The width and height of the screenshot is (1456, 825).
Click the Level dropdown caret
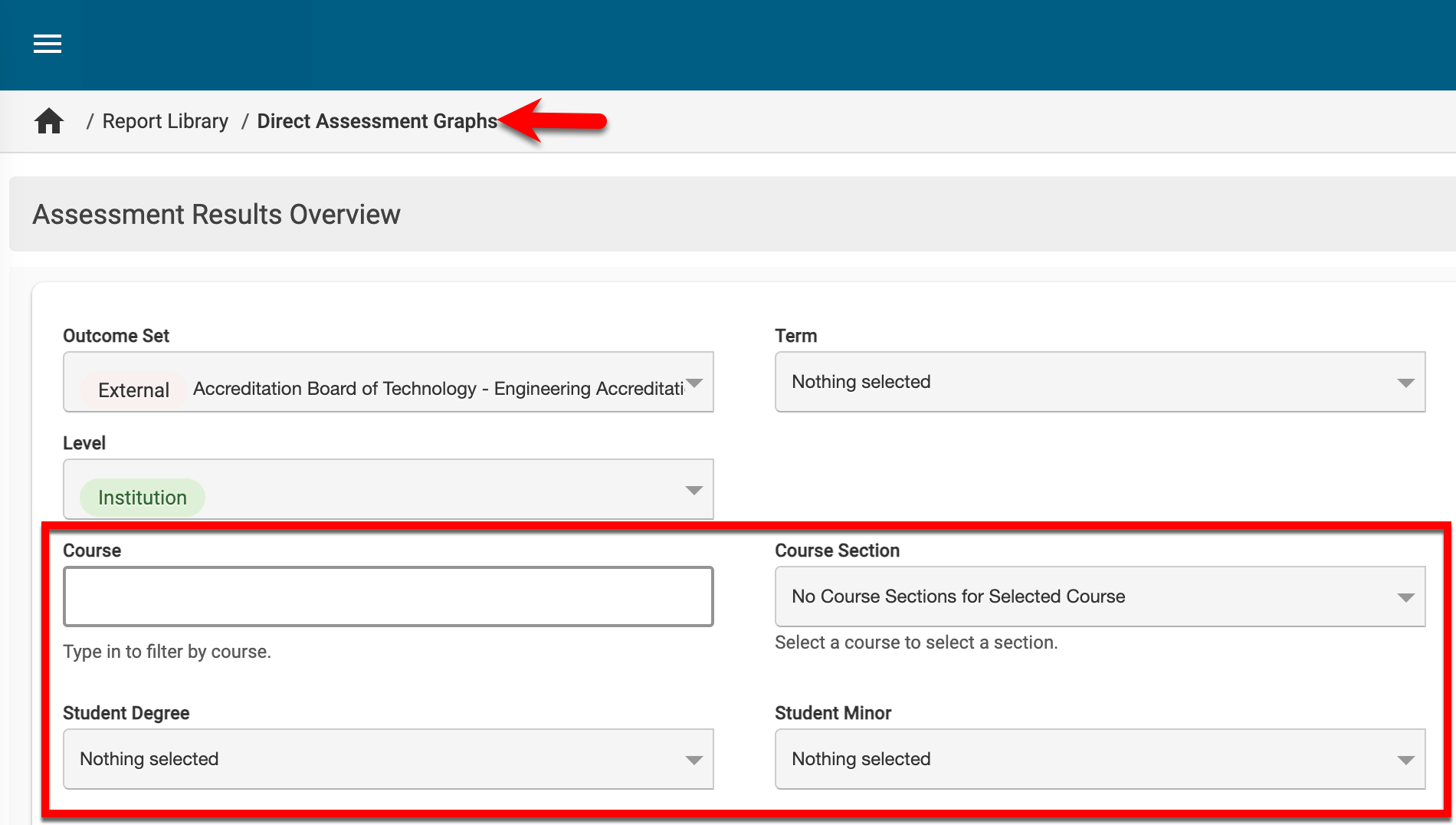[x=694, y=490]
